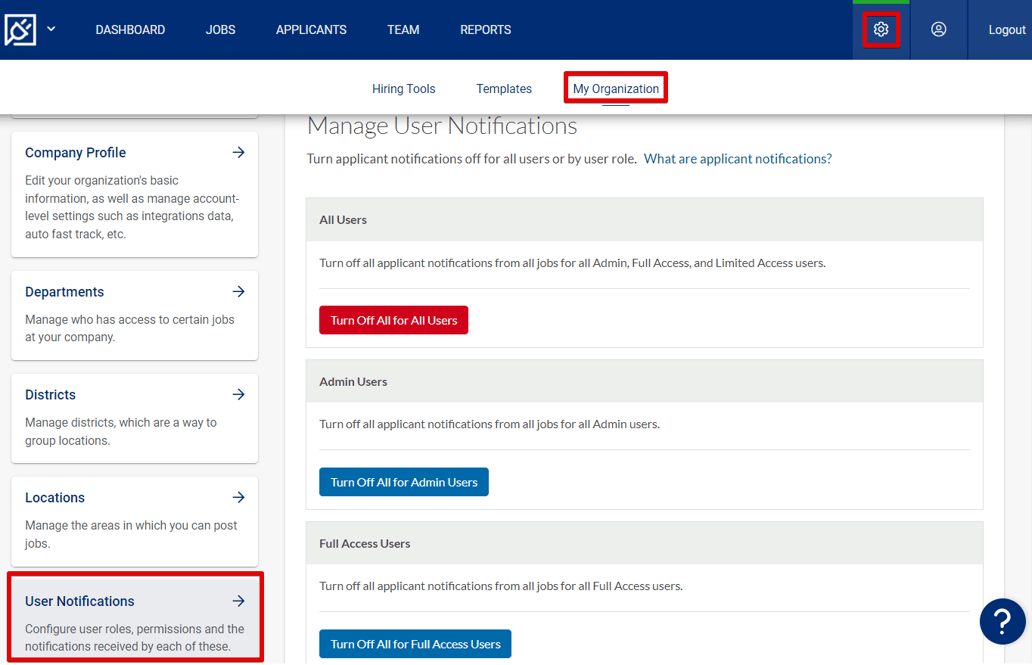
Task: Click the Districts card arrow icon
Action: tap(238, 394)
